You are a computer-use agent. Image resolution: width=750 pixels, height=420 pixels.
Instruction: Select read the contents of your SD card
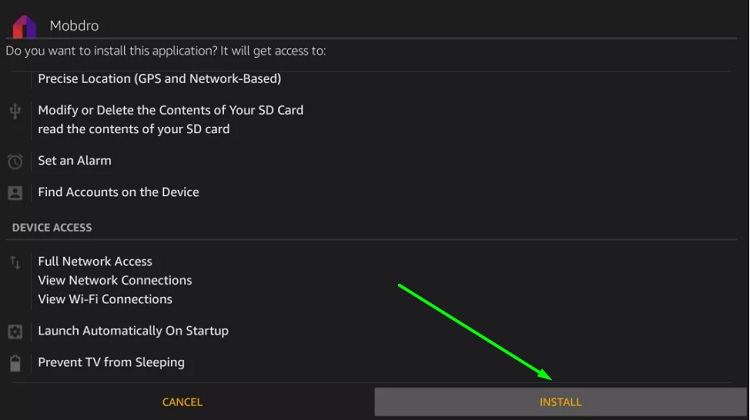point(133,129)
